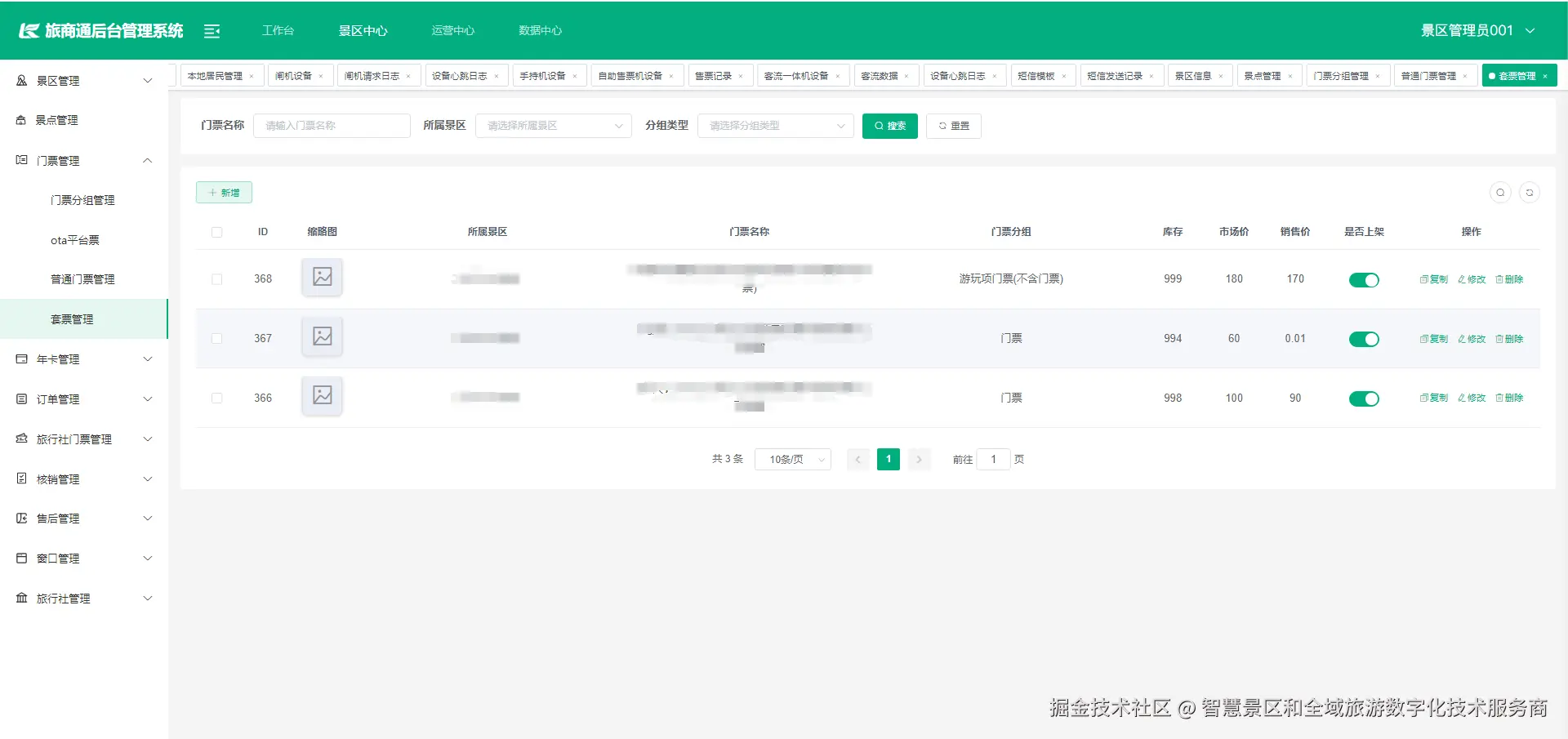Click the 搜索 search button
The height and width of the screenshot is (739, 1568).
[x=889, y=126]
